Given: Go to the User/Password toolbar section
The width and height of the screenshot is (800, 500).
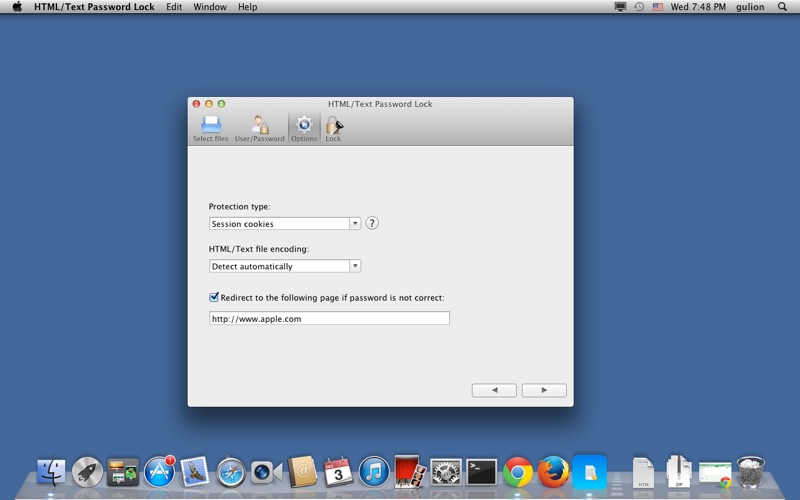Looking at the screenshot, I should pyautogui.click(x=259, y=129).
